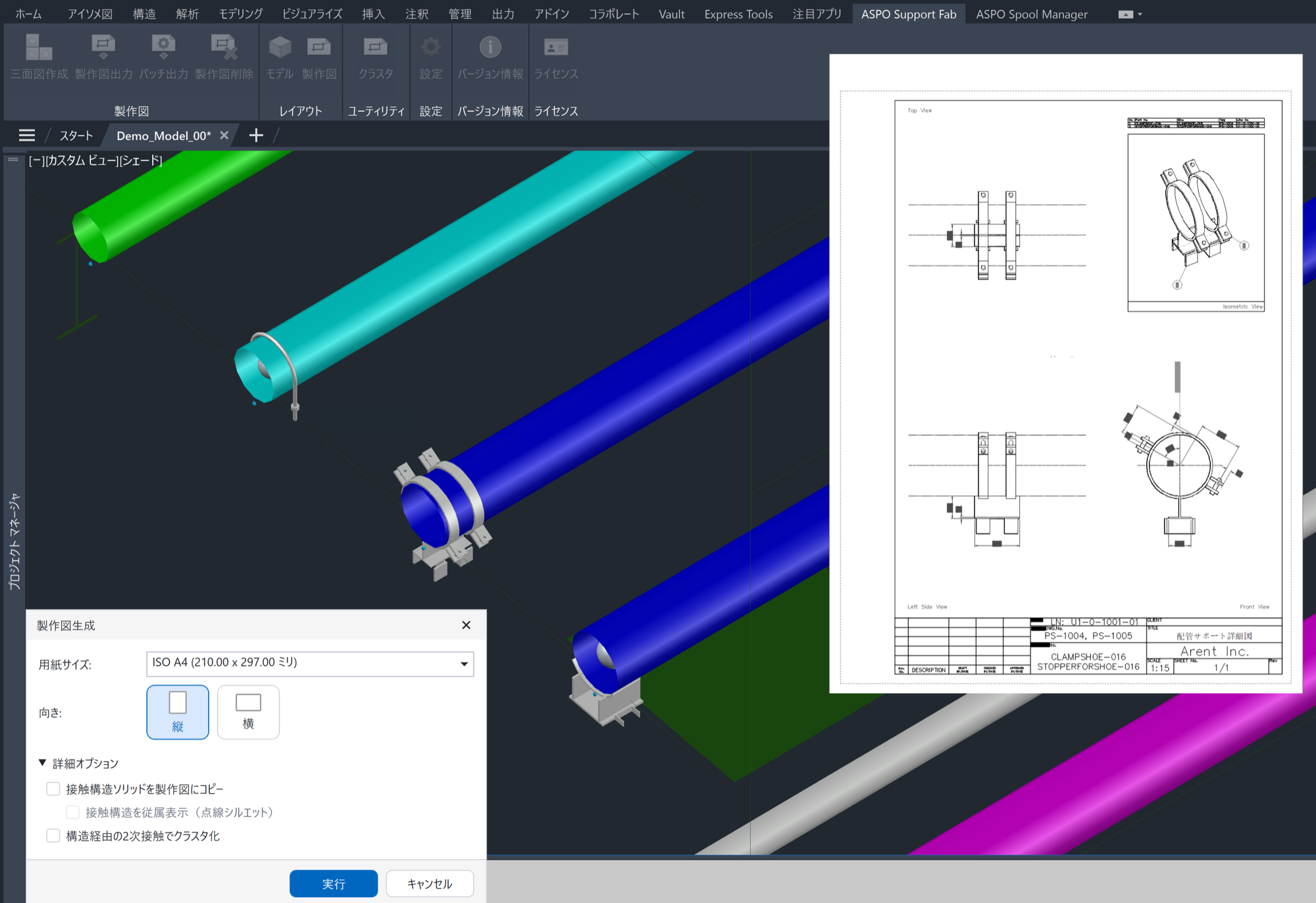This screenshot has height=903, width=1316.
Task: Click the ユーティリティ ribbon panel title
Action: (x=376, y=111)
